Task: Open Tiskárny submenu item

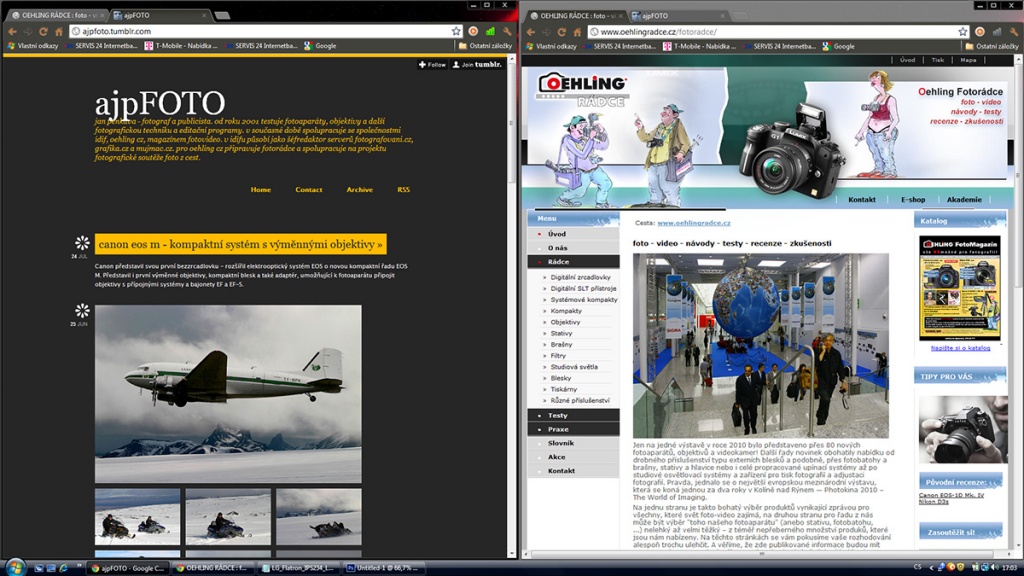Action: tap(563, 389)
